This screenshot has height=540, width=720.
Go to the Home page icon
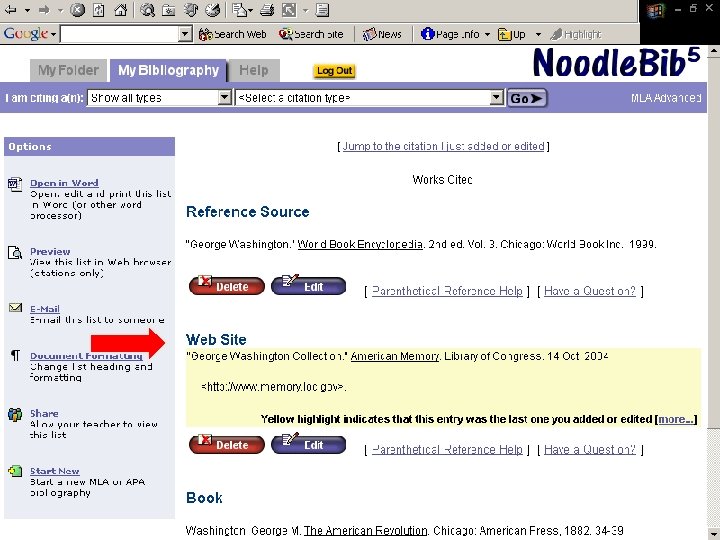[120, 9]
